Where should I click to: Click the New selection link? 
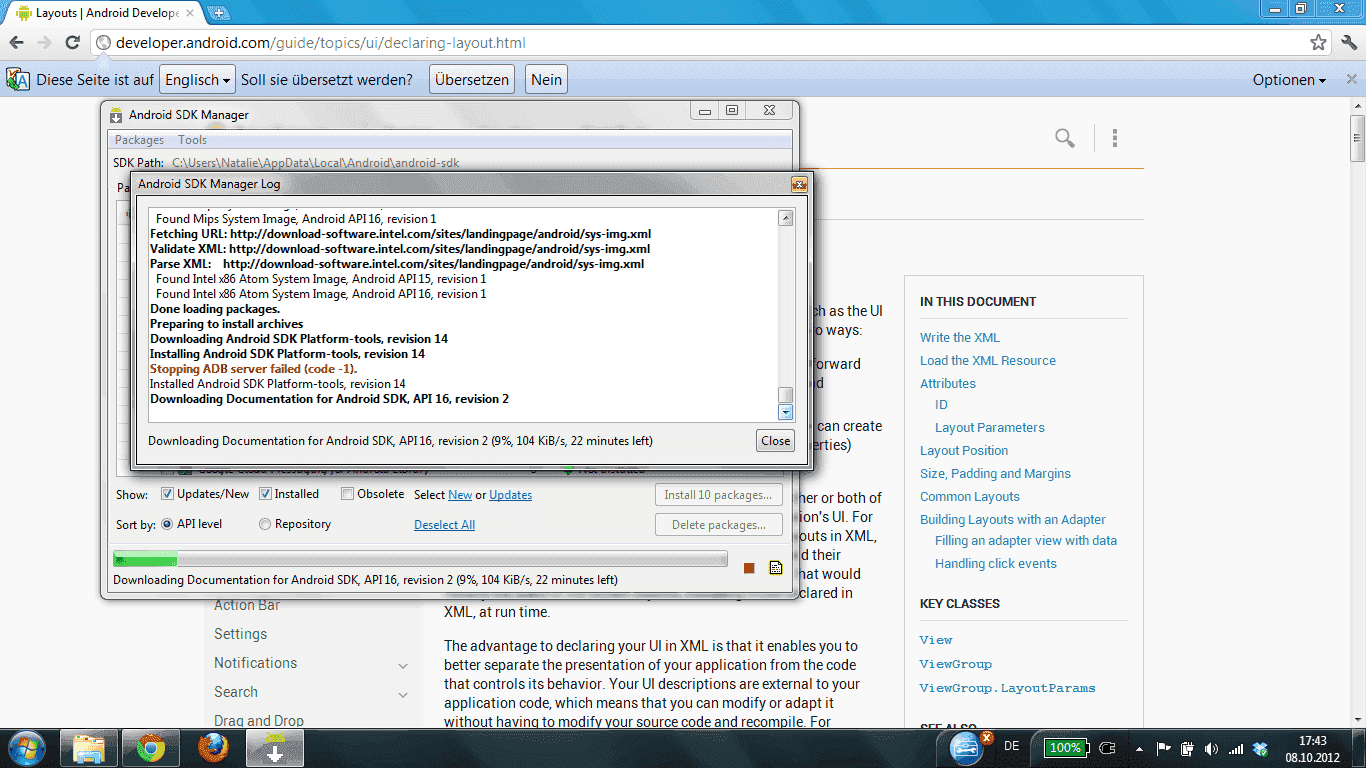click(460, 495)
